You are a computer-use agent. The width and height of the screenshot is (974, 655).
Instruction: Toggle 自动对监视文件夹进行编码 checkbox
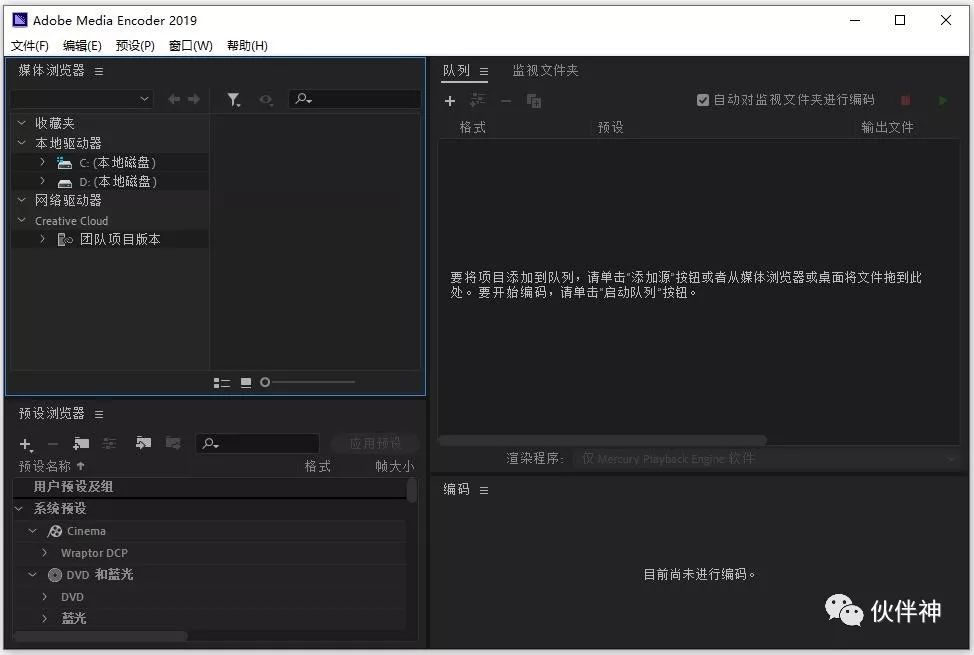tap(703, 100)
